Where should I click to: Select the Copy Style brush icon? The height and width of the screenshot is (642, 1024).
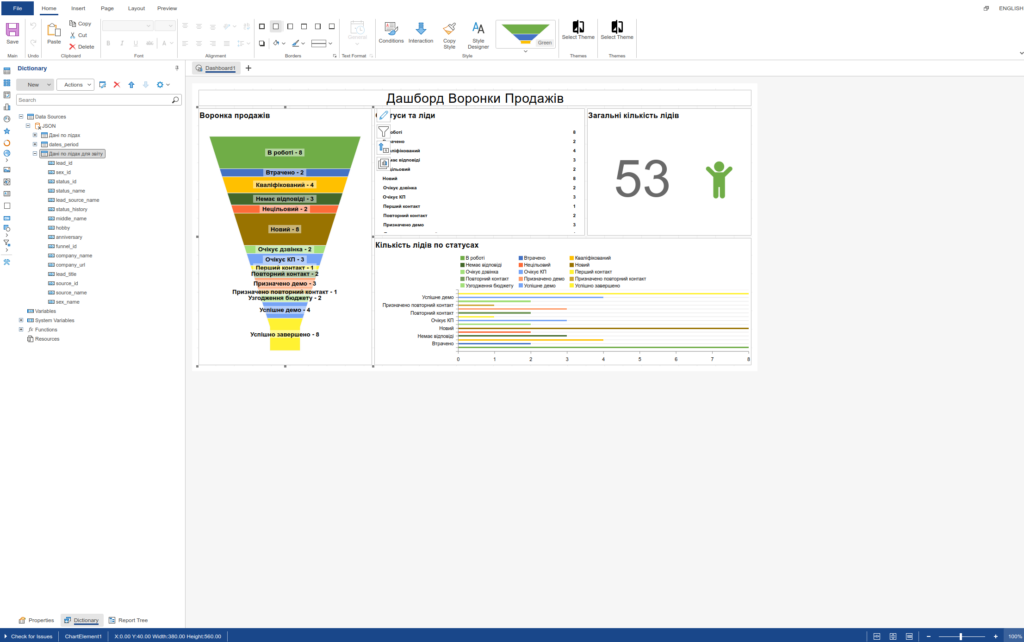point(449,30)
